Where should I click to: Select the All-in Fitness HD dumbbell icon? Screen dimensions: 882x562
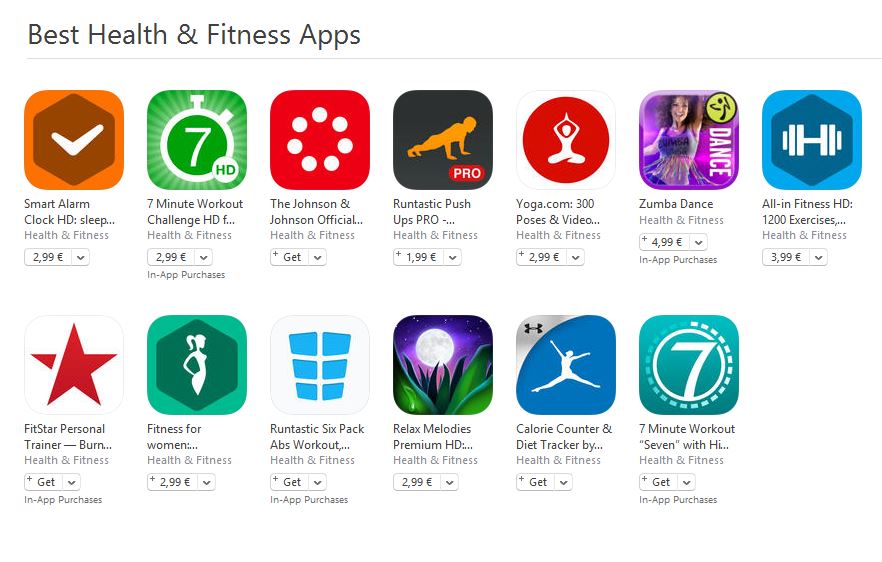pos(812,140)
